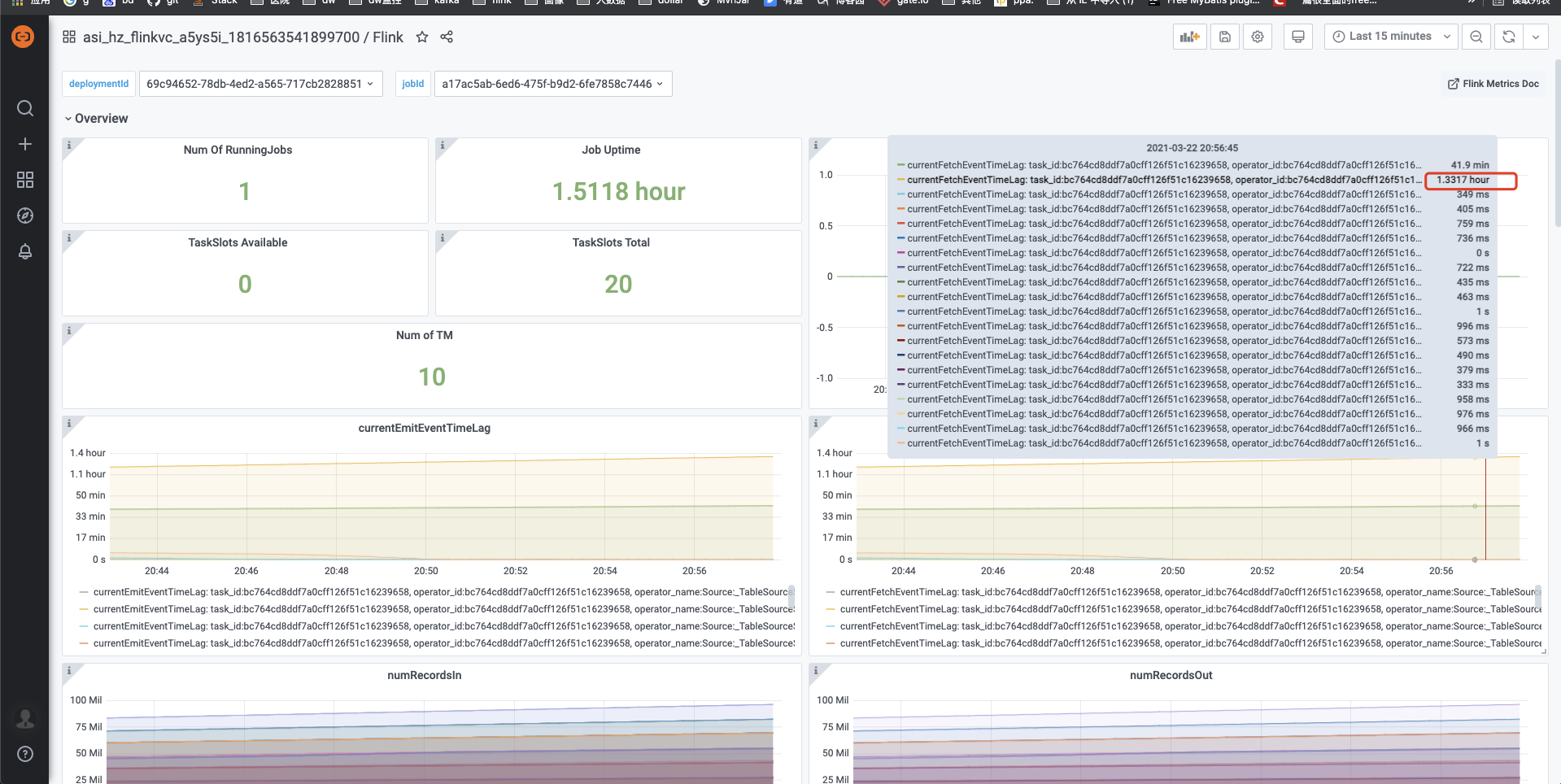
Task: Open the Num of TM panel title
Action: [424, 335]
